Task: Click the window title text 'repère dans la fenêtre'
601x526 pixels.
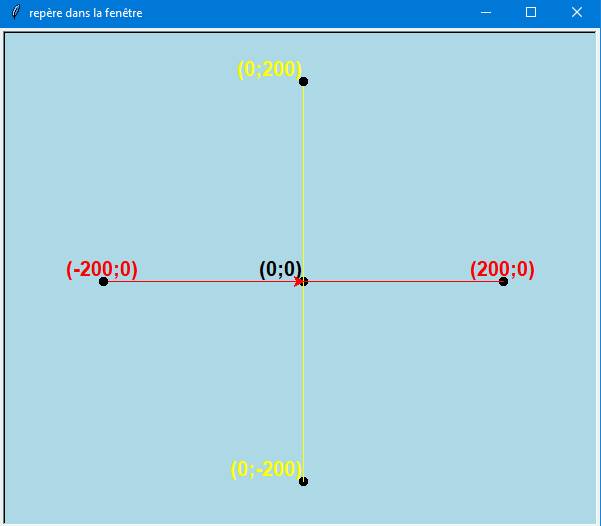Action: coord(85,13)
